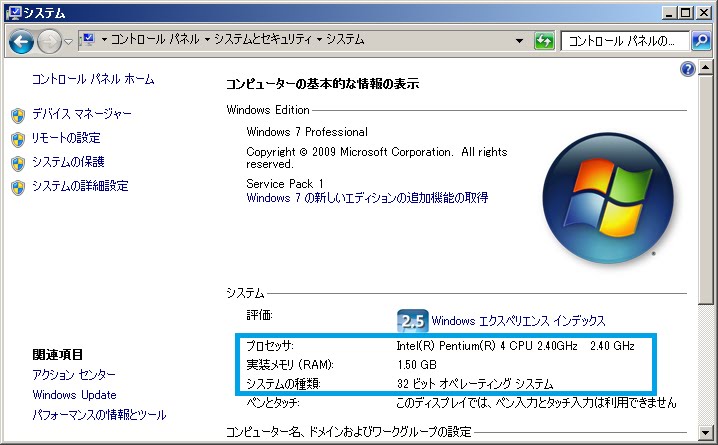The width and height of the screenshot is (718, 445).
Task: Click the Intel(R) Pentium(R) 4 CPU processor value
Action: 515,346
